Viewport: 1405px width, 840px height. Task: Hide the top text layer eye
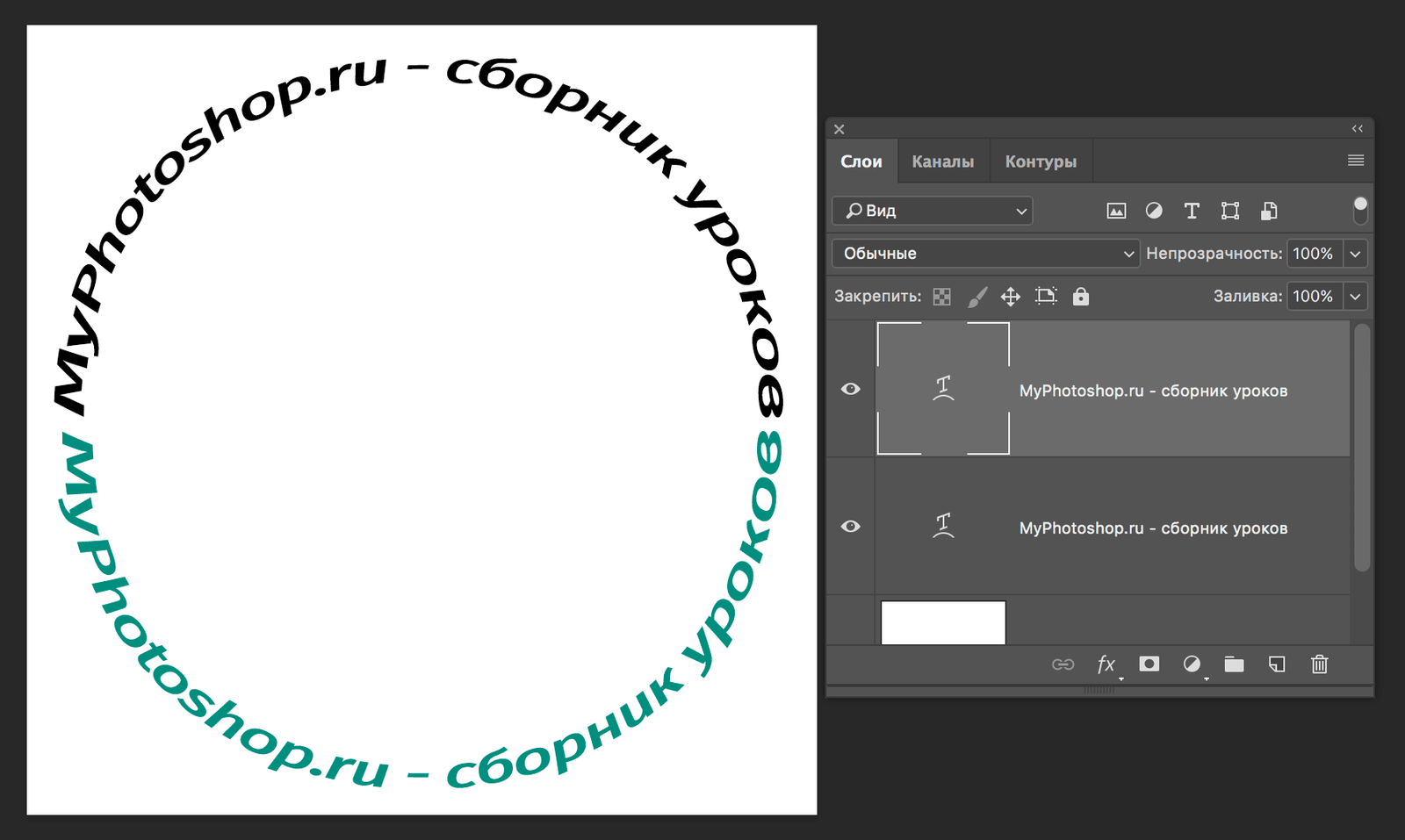click(850, 389)
